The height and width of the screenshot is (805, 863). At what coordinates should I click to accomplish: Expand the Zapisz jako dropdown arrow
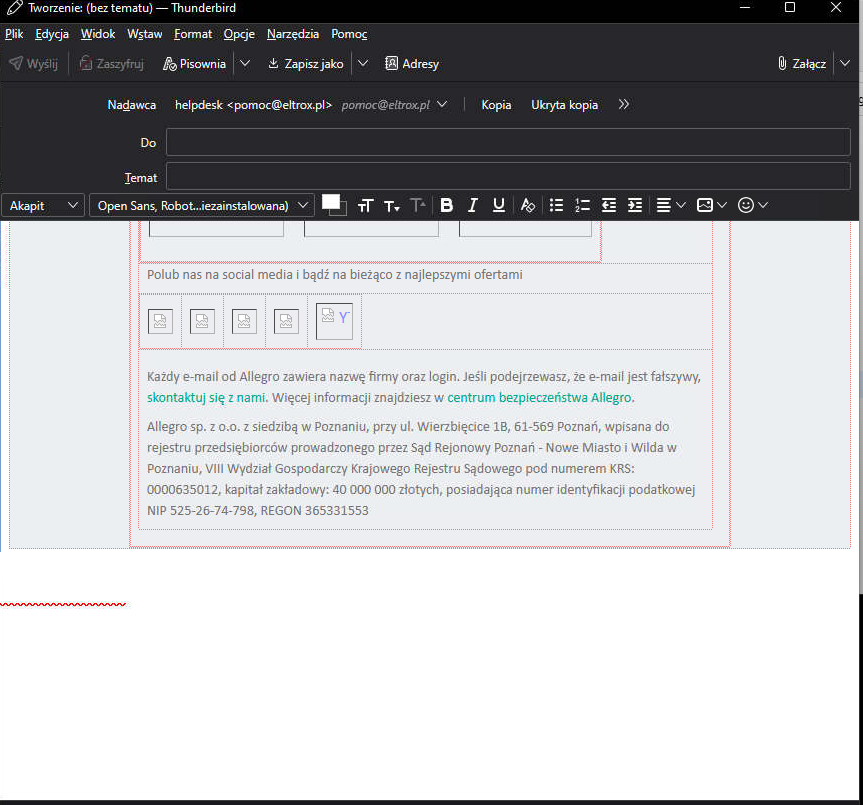pos(363,63)
